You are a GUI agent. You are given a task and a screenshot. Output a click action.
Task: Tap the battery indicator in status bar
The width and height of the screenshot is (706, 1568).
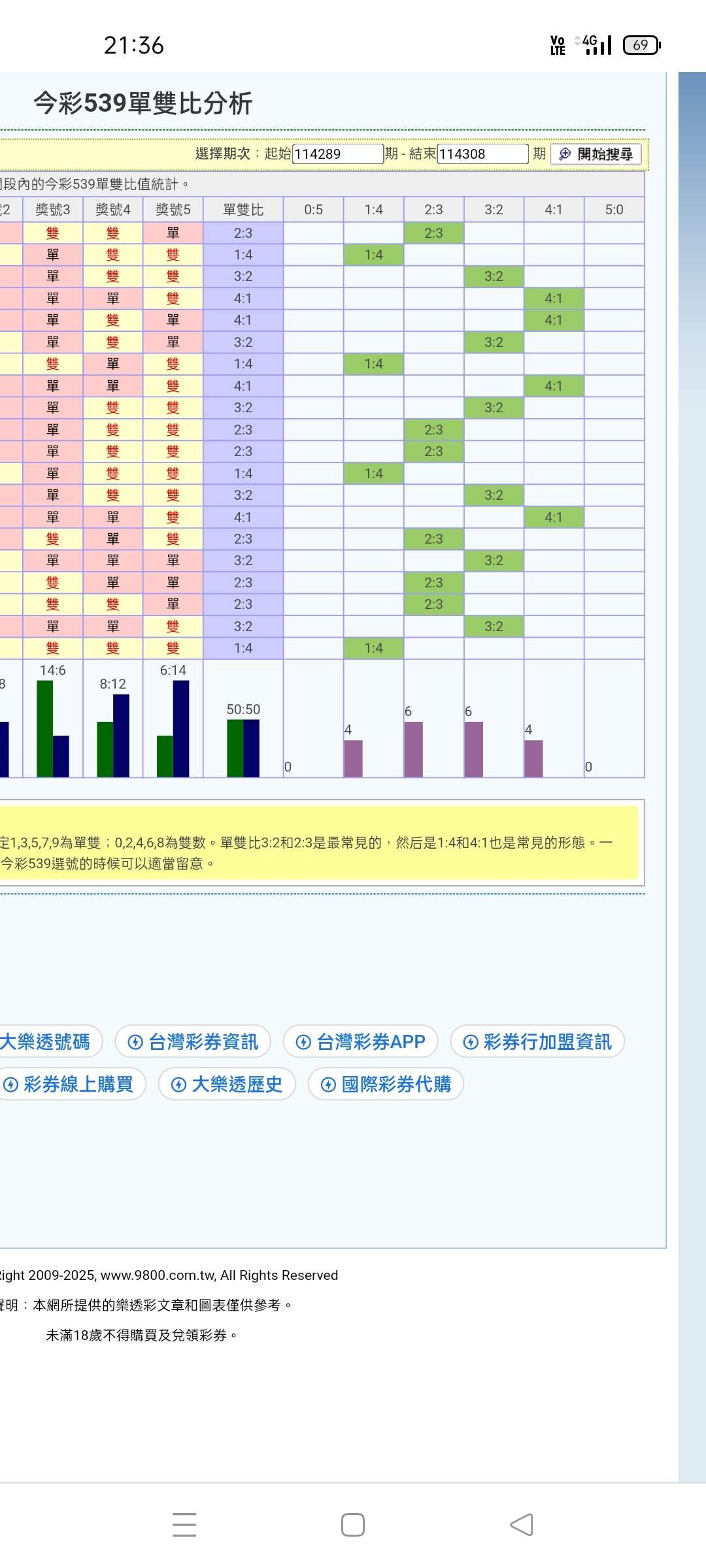[641, 45]
